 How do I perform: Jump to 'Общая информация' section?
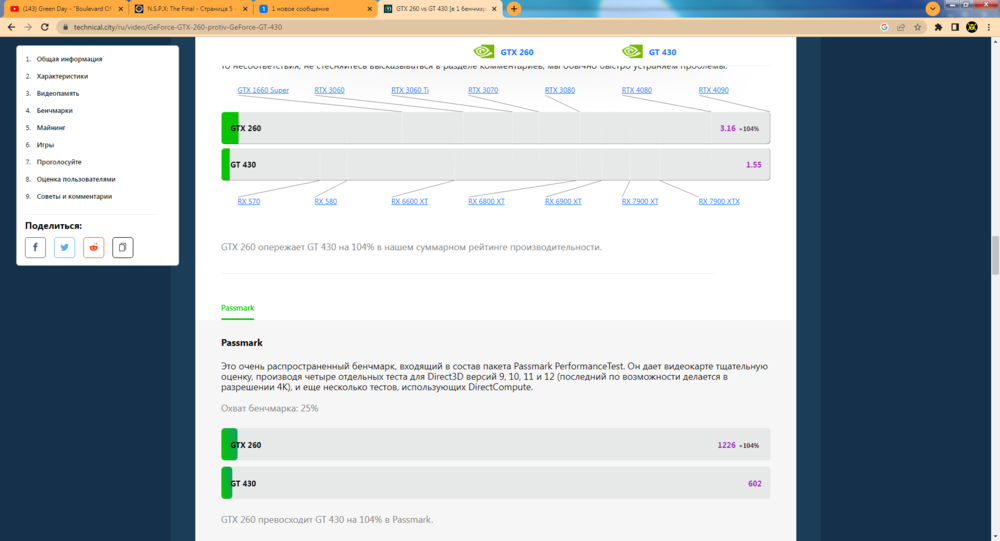[69, 59]
